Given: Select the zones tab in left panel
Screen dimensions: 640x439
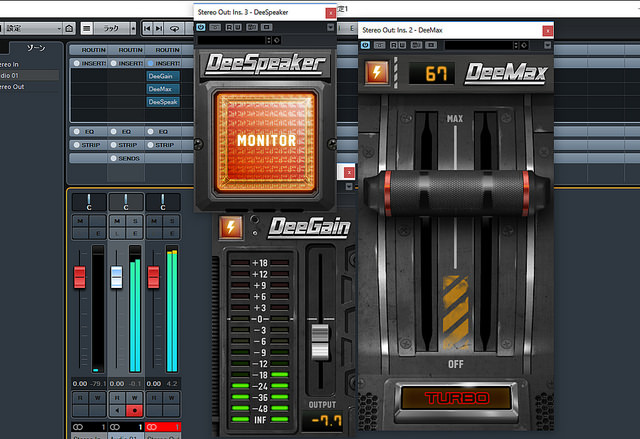Looking at the screenshot, I should tap(36, 48).
